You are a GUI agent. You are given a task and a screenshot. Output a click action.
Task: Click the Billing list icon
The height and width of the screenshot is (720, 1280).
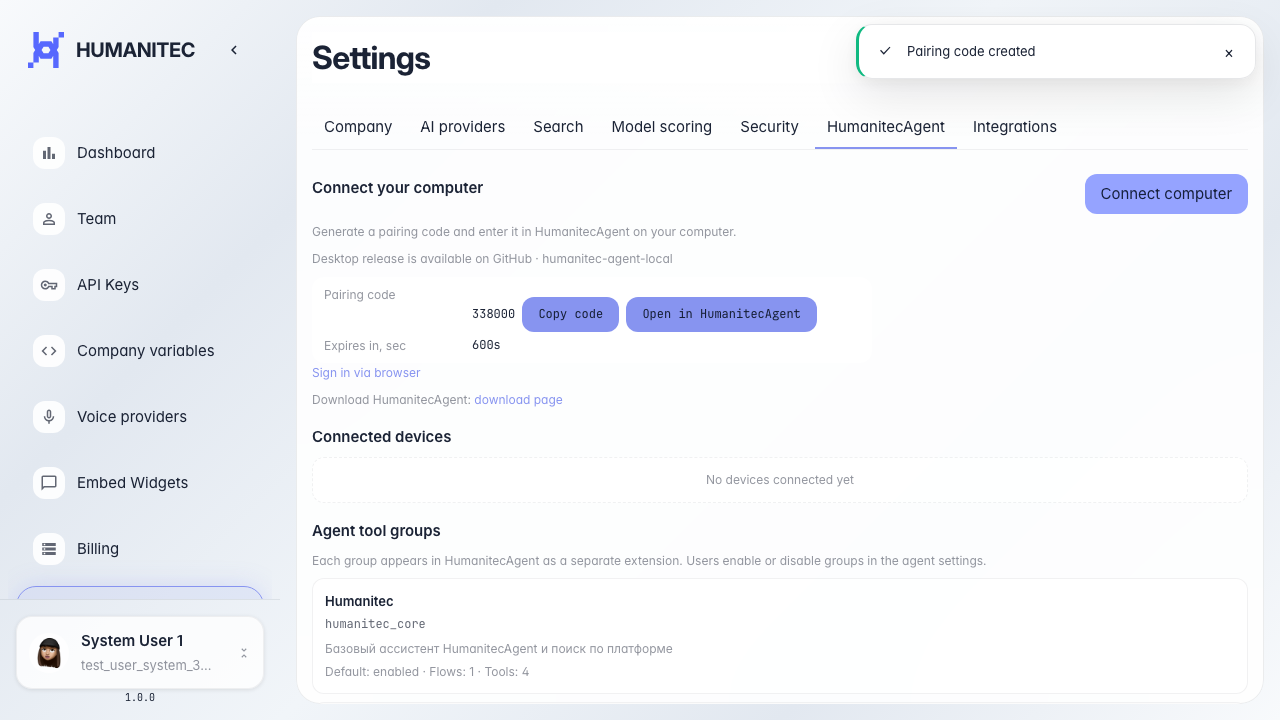(x=49, y=549)
